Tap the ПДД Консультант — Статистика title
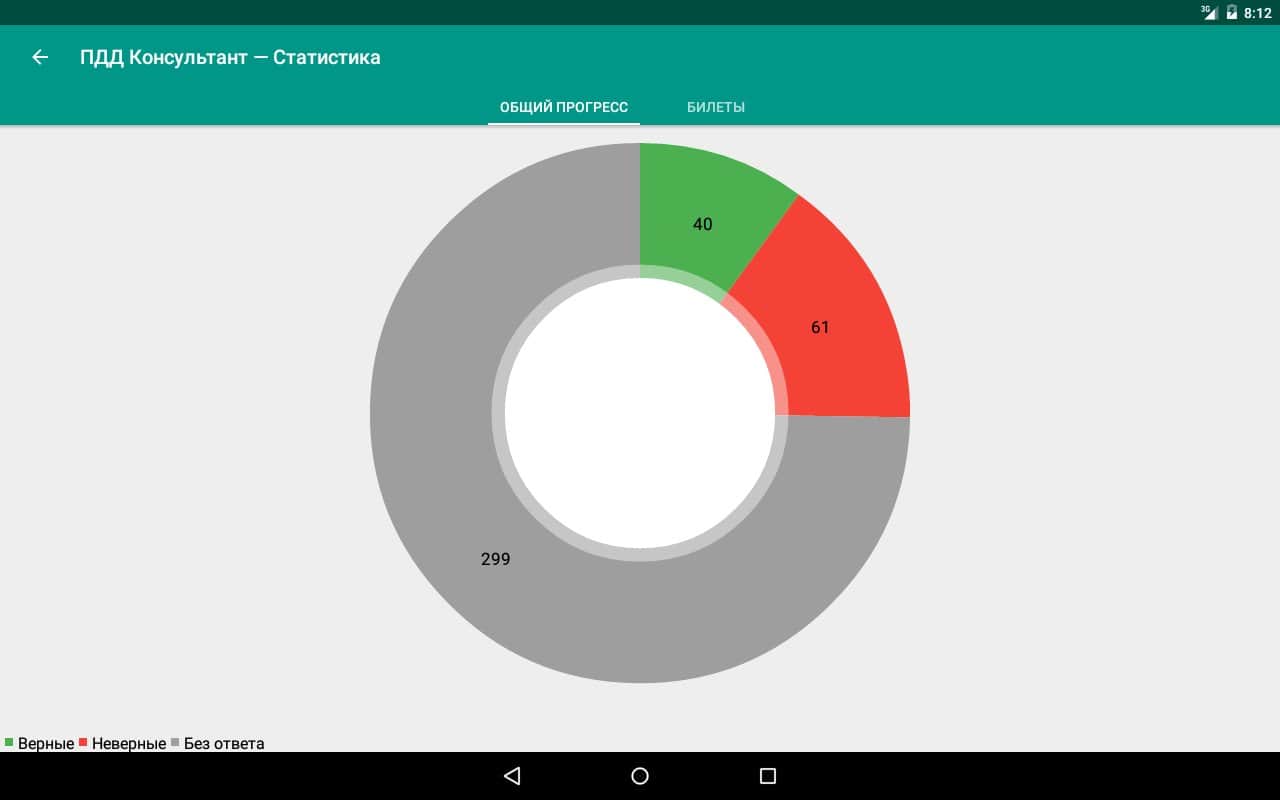Viewport: 1280px width, 800px height. (230, 57)
